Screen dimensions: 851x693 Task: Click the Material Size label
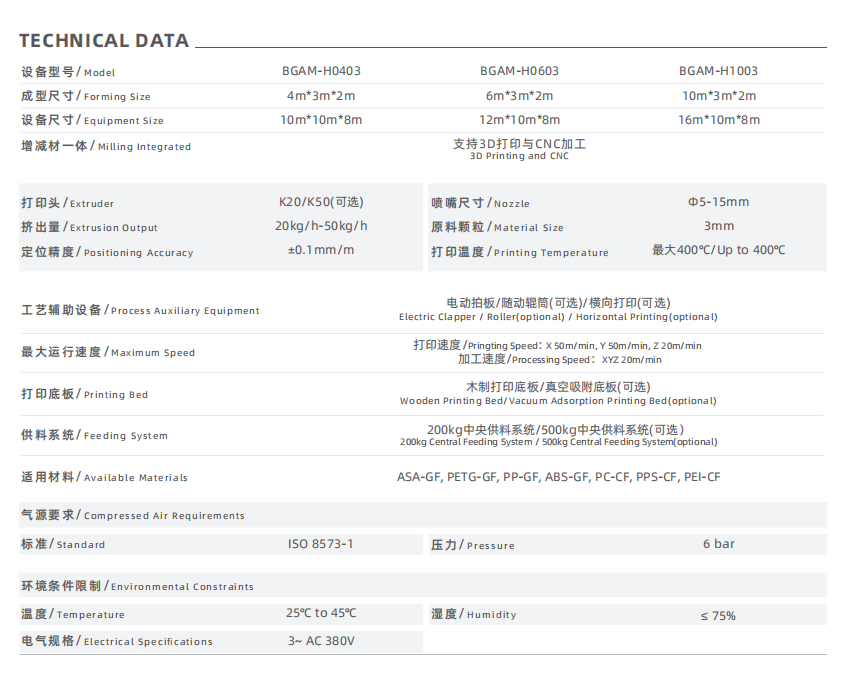pyautogui.click(x=497, y=227)
